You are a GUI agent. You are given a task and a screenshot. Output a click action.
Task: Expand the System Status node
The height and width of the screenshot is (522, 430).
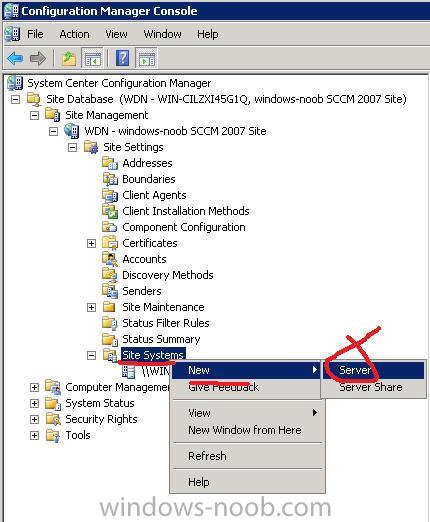click(34, 403)
